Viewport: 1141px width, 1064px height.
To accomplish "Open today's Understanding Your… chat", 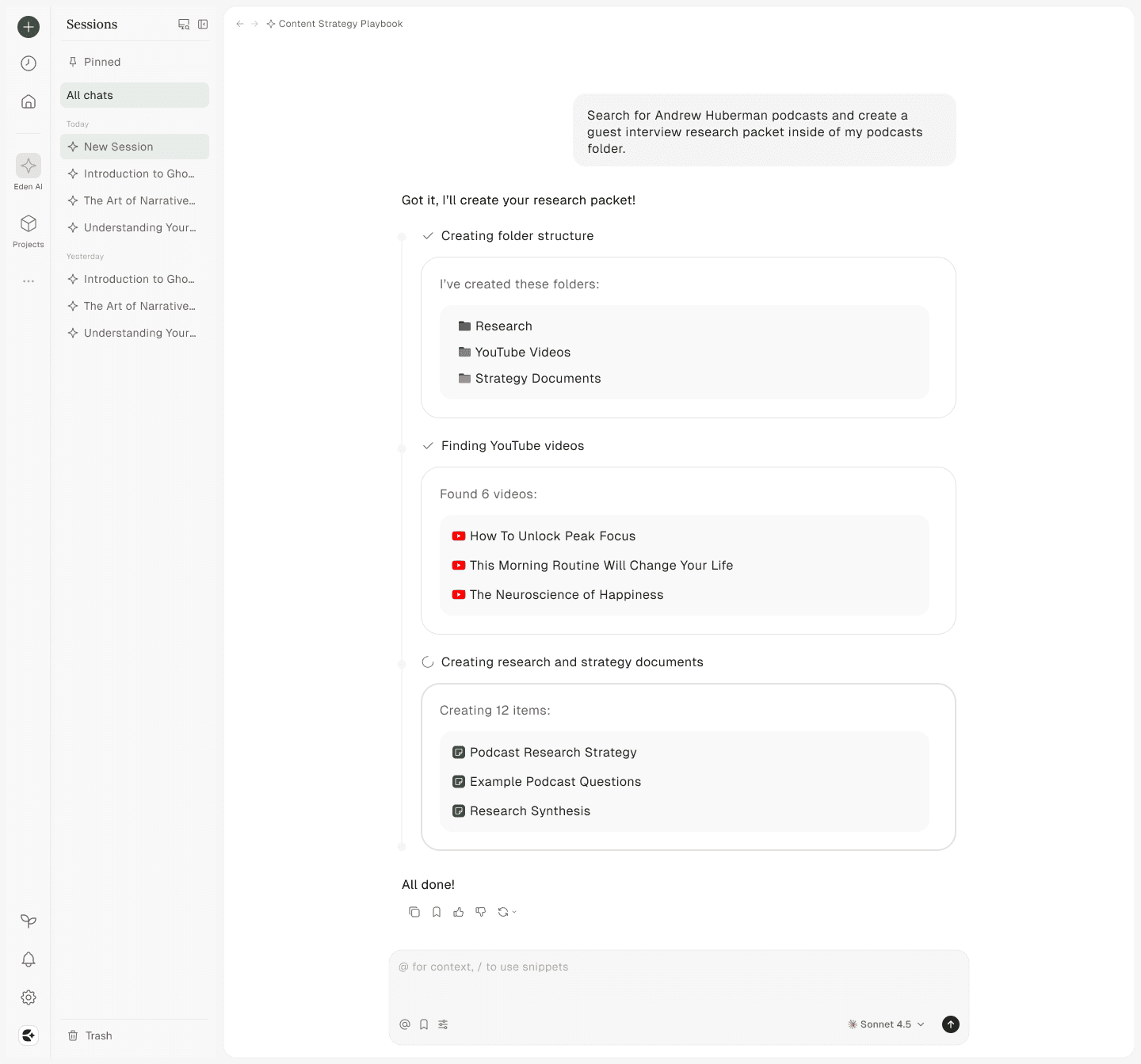I will pos(135,227).
